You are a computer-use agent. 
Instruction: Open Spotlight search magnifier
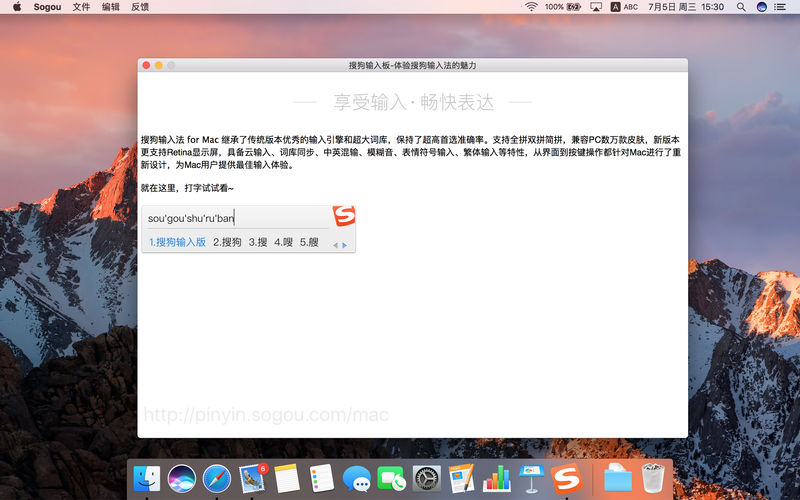pos(741,7)
